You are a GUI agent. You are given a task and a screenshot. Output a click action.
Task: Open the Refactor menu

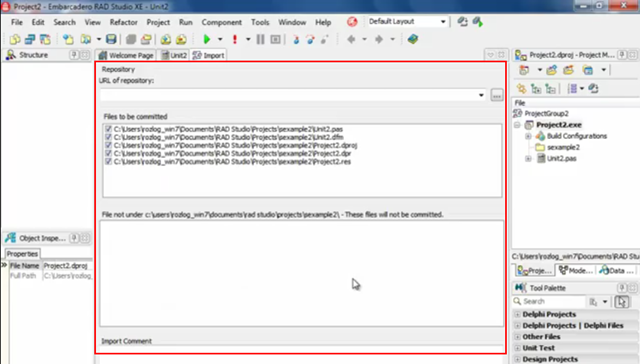click(123, 22)
